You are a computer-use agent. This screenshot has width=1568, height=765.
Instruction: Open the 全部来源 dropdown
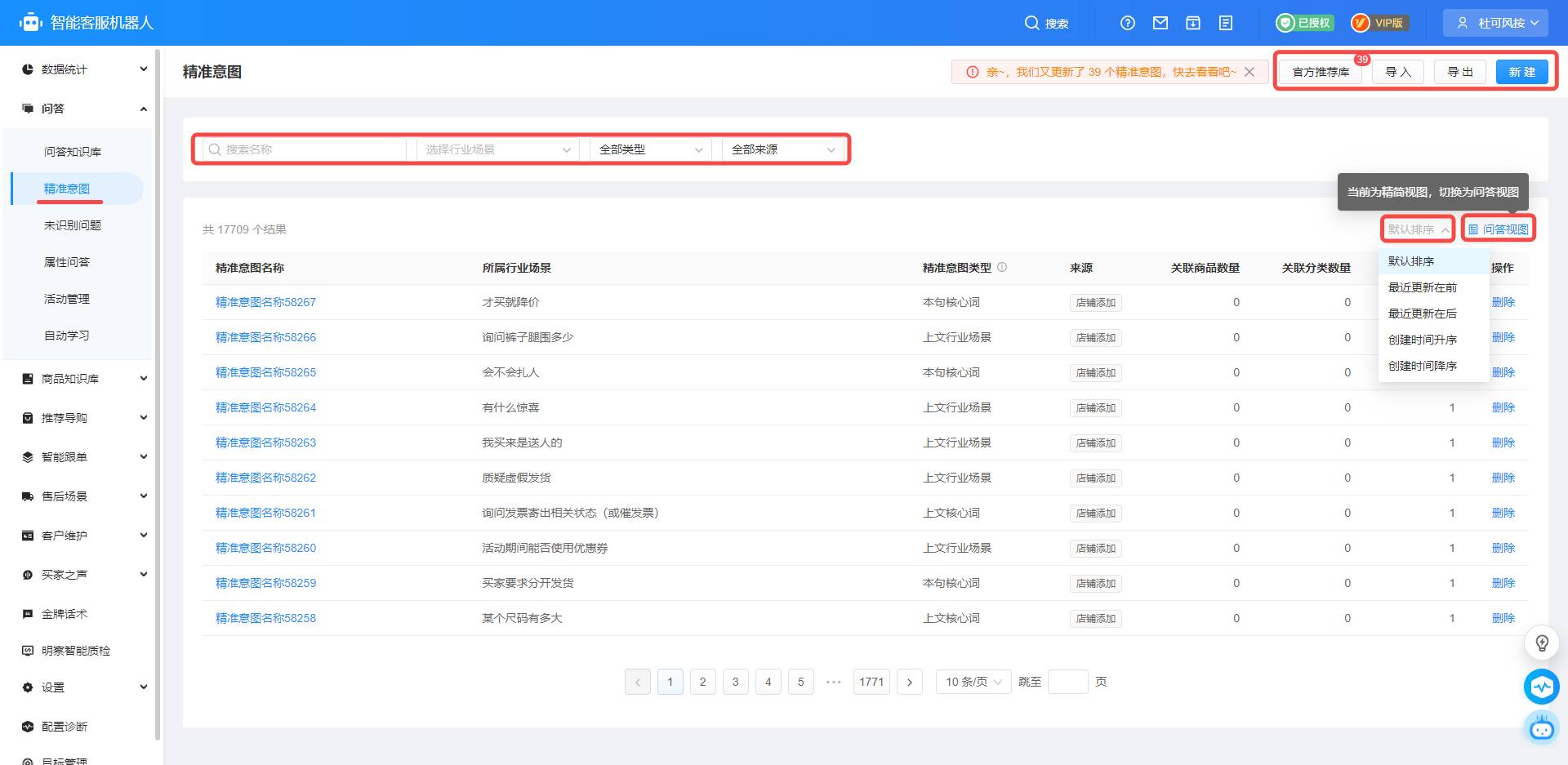click(783, 149)
